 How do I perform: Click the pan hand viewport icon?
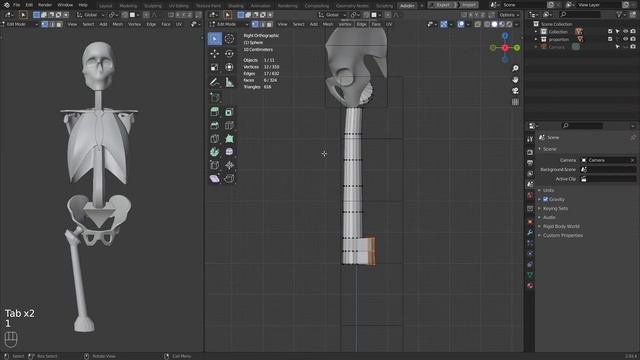[516, 80]
